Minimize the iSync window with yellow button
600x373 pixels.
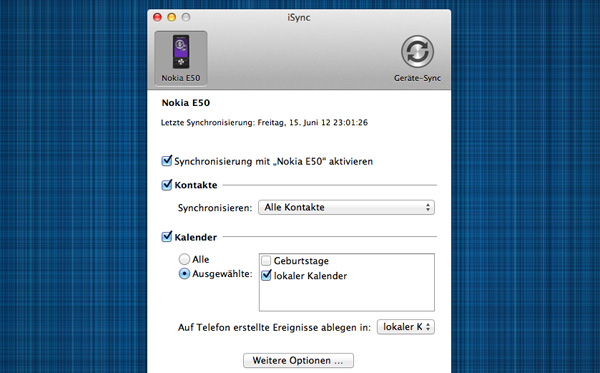pyautogui.click(x=171, y=17)
